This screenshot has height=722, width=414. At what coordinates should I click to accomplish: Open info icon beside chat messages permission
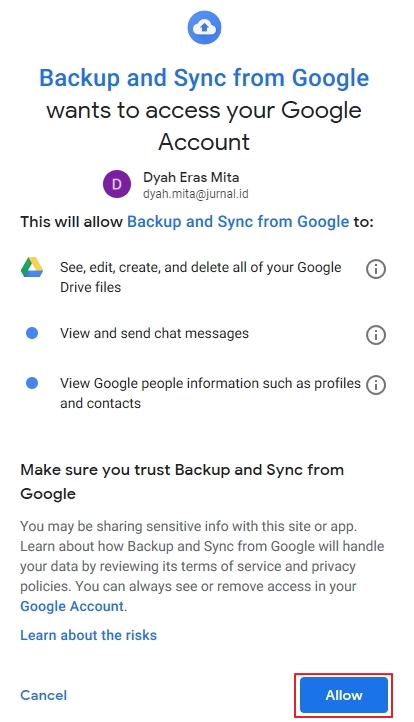pos(376,335)
